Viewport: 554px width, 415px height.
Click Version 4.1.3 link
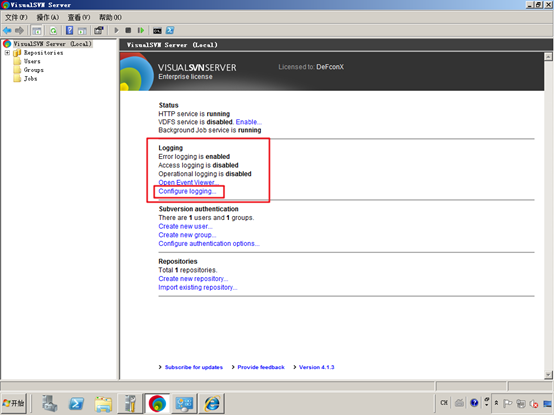[x=316, y=367]
